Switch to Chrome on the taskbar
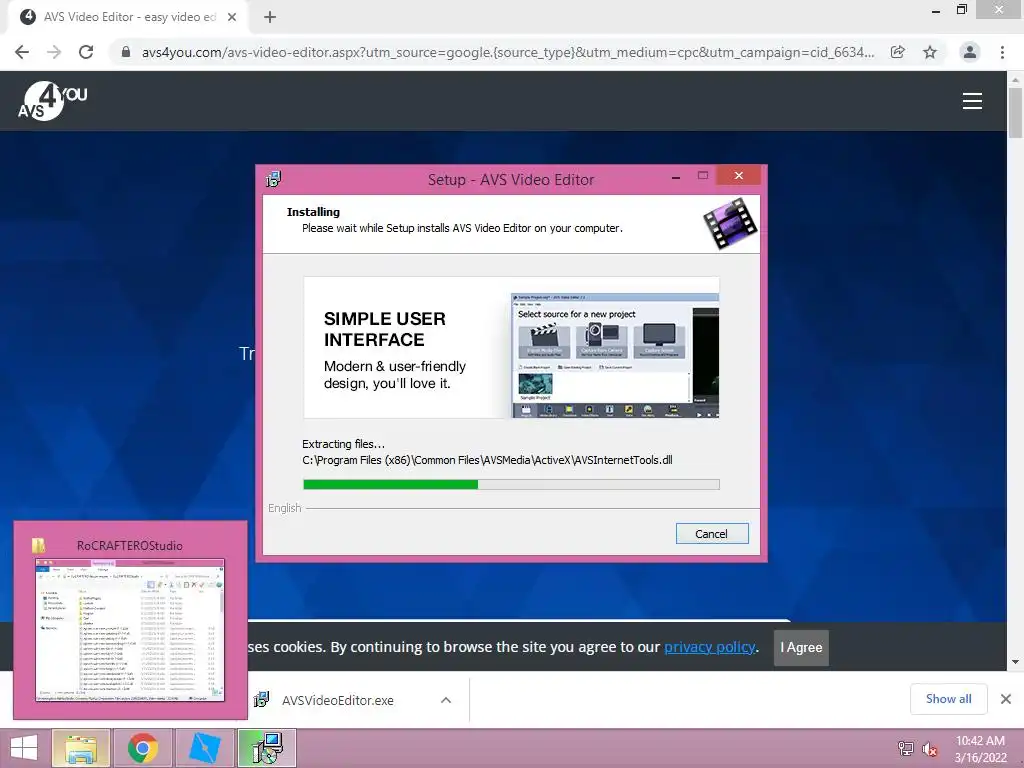The width and height of the screenshot is (1024, 768). coord(143,748)
